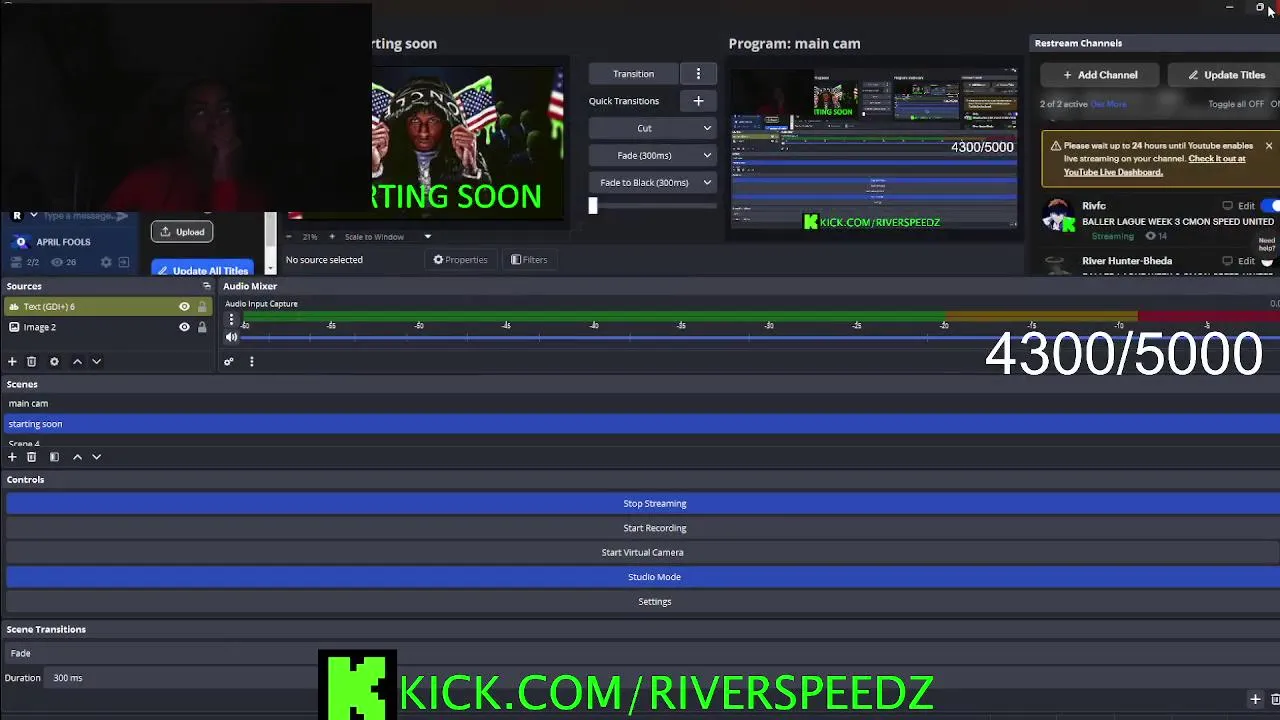Open APRIL FOOLS event settings gear
The height and width of the screenshot is (720, 1280).
(x=106, y=262)
